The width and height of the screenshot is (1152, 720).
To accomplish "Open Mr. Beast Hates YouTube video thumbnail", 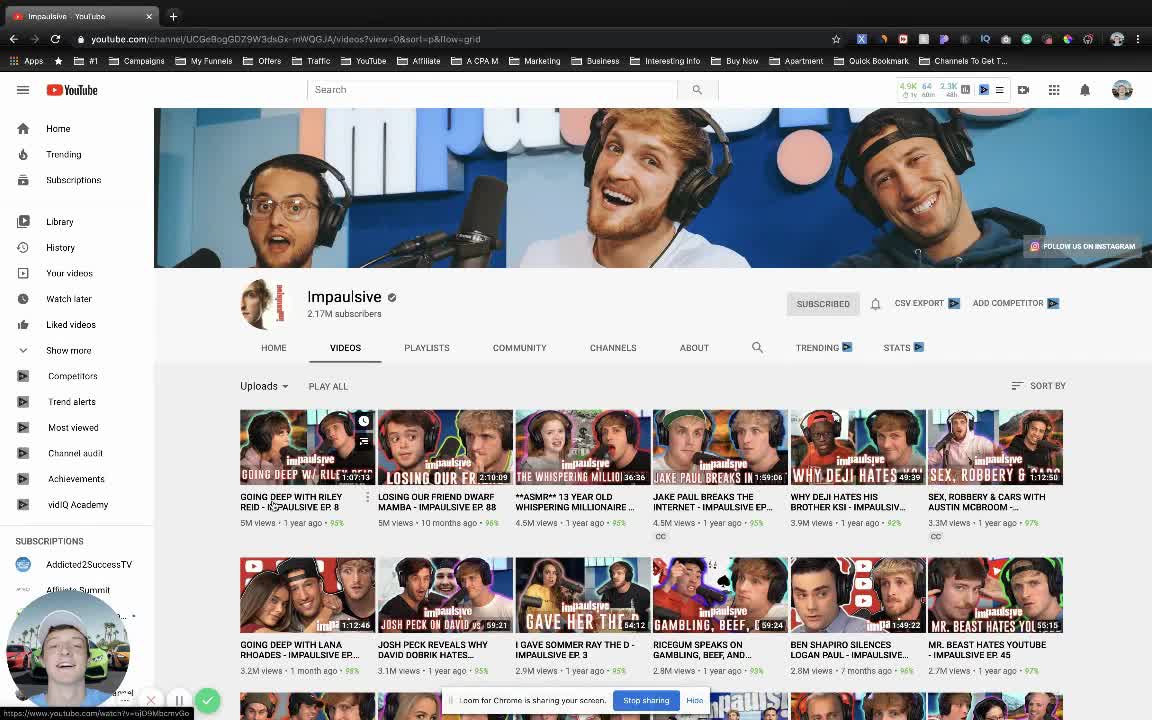I will (995, 595).
